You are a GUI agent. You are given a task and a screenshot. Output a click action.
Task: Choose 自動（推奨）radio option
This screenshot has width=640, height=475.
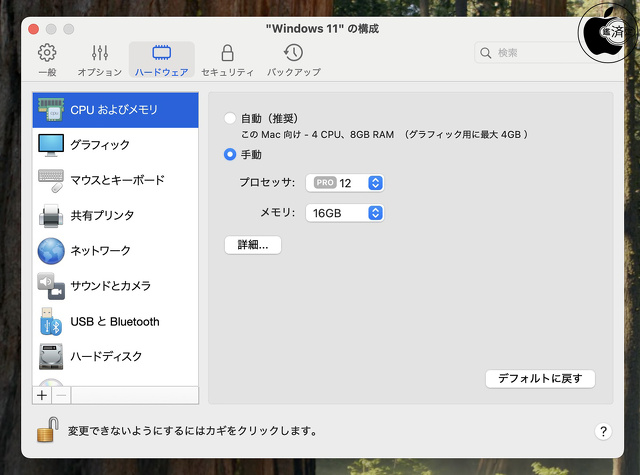pyautogui.click(x=230, y=118)
